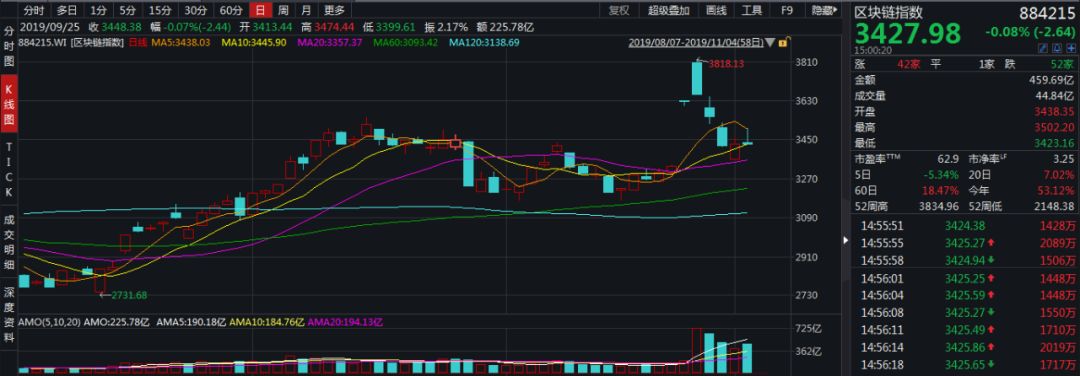The width and height of the screenshot is (1080, 376).
Task: Open the 工具 tools menu
Action: click(x=751, y=10)
